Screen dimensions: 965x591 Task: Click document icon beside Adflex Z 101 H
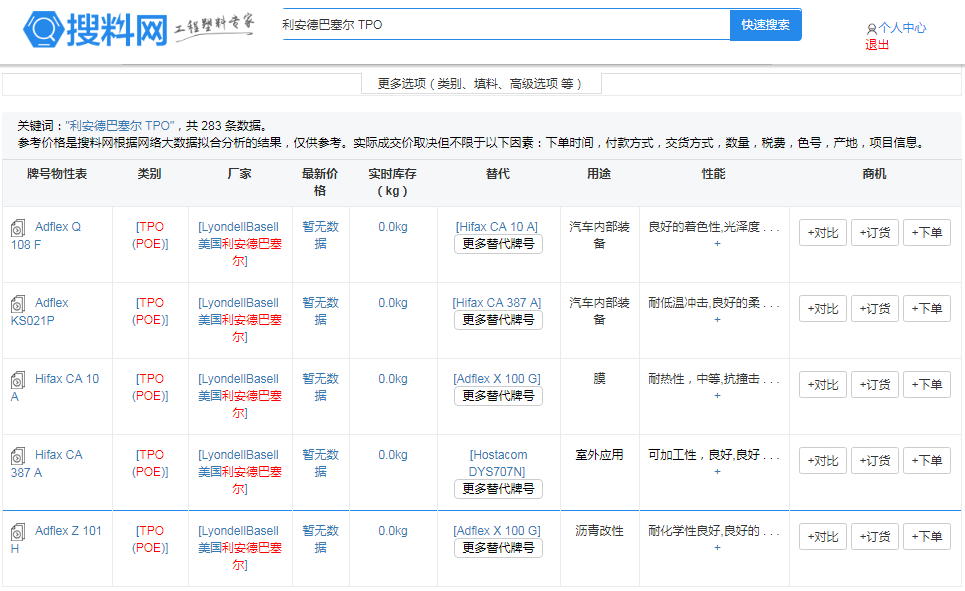point(18,532)
